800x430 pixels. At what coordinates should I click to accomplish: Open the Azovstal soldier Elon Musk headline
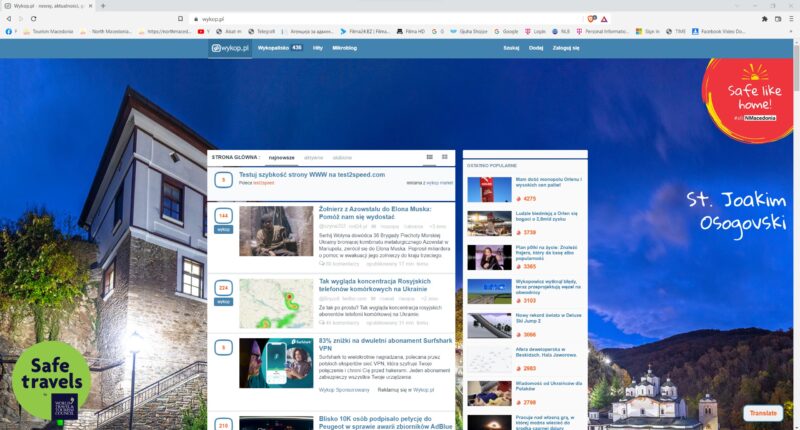click(x=375, y=213)
